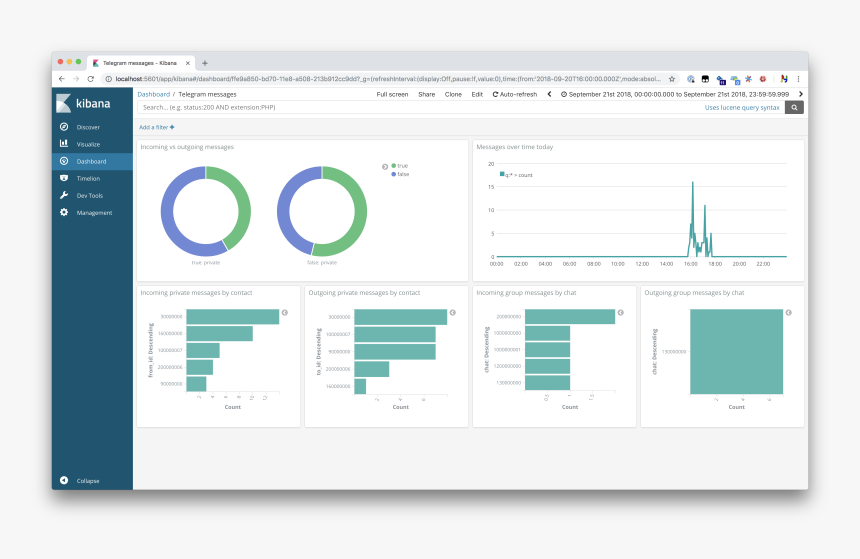Screen dimensions: 860x559
Task: Click the search magnifier button
Action: click(x=794, y=107)
